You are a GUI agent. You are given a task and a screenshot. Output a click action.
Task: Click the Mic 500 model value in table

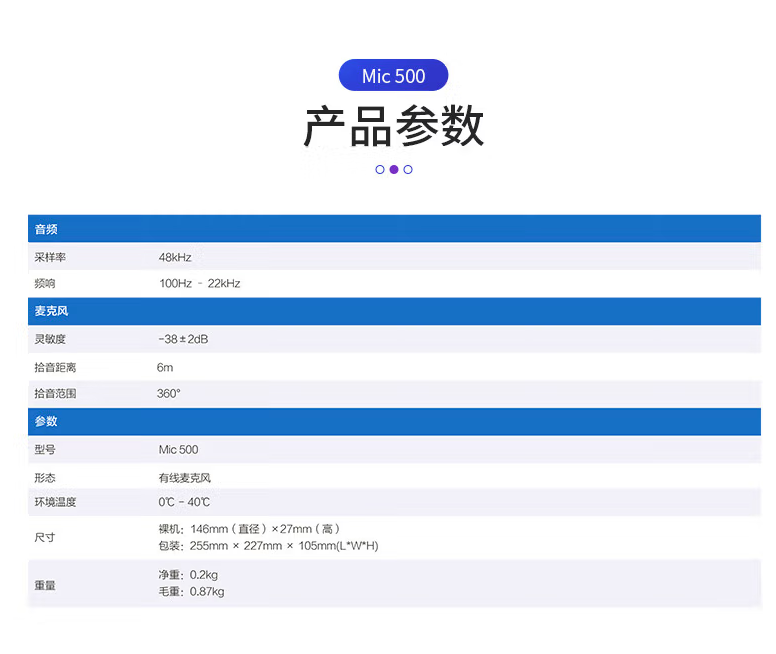[178, 450]
